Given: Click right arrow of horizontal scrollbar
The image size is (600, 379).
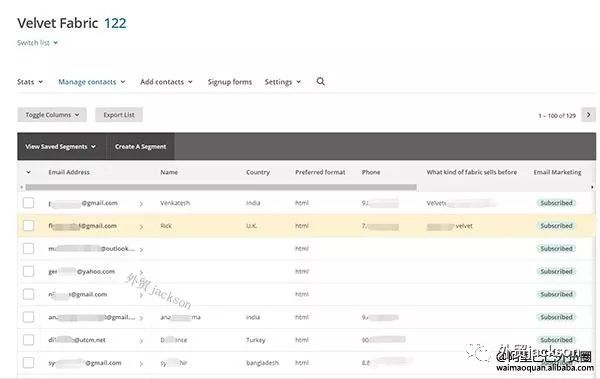Looking at the screenshot, I should point(592,187).
